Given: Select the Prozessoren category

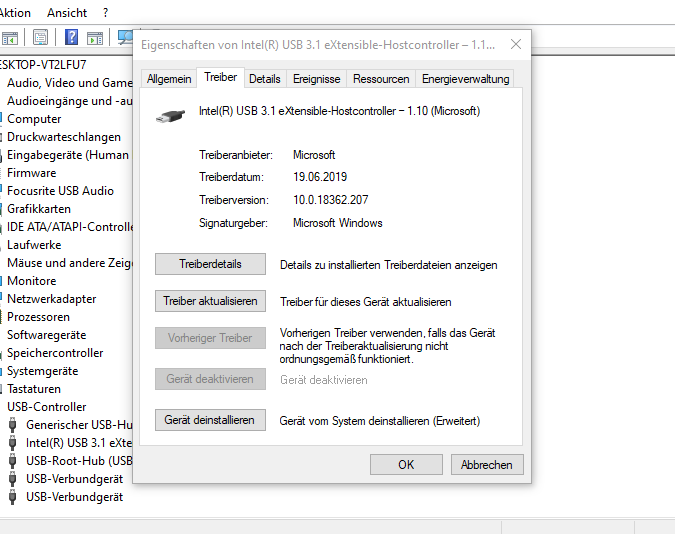Looking at the screenshot, I should pos(38,317).
